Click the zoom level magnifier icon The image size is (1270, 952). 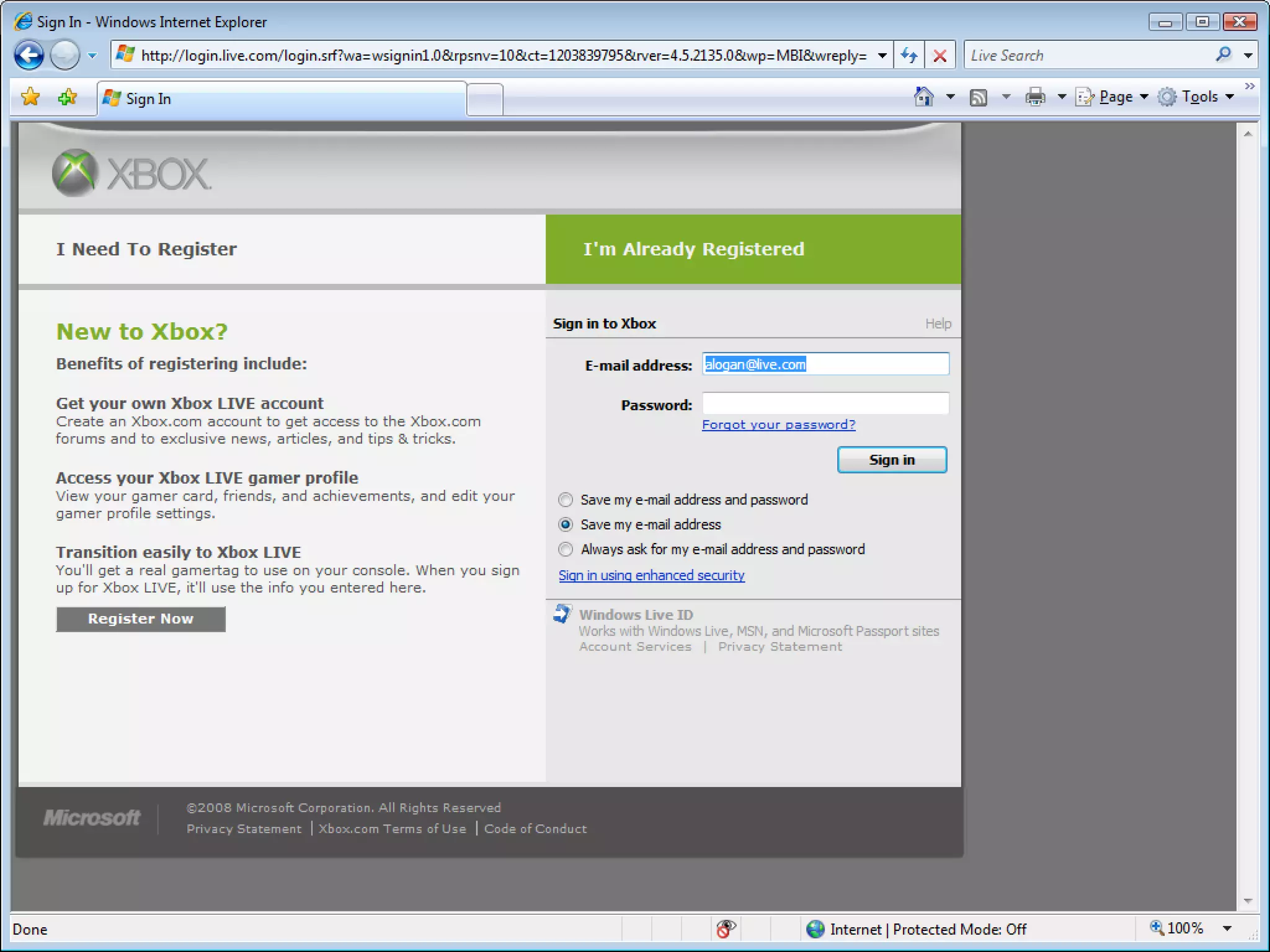coord(1157,928)
